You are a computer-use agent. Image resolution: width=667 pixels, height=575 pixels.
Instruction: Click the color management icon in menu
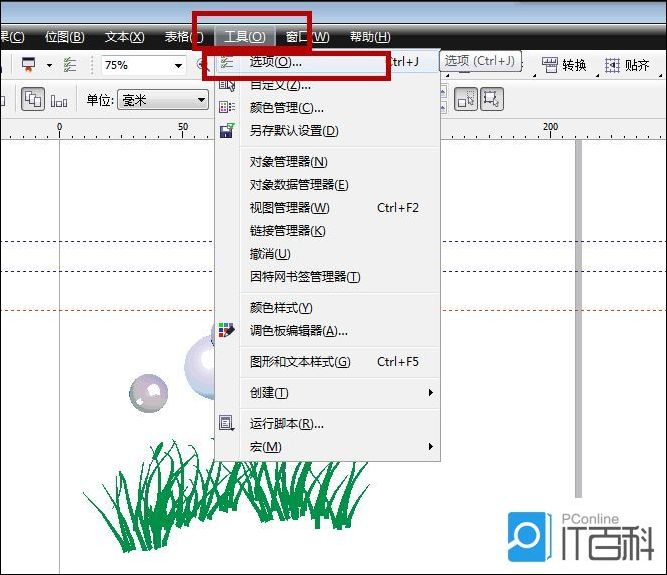[227, 107]
